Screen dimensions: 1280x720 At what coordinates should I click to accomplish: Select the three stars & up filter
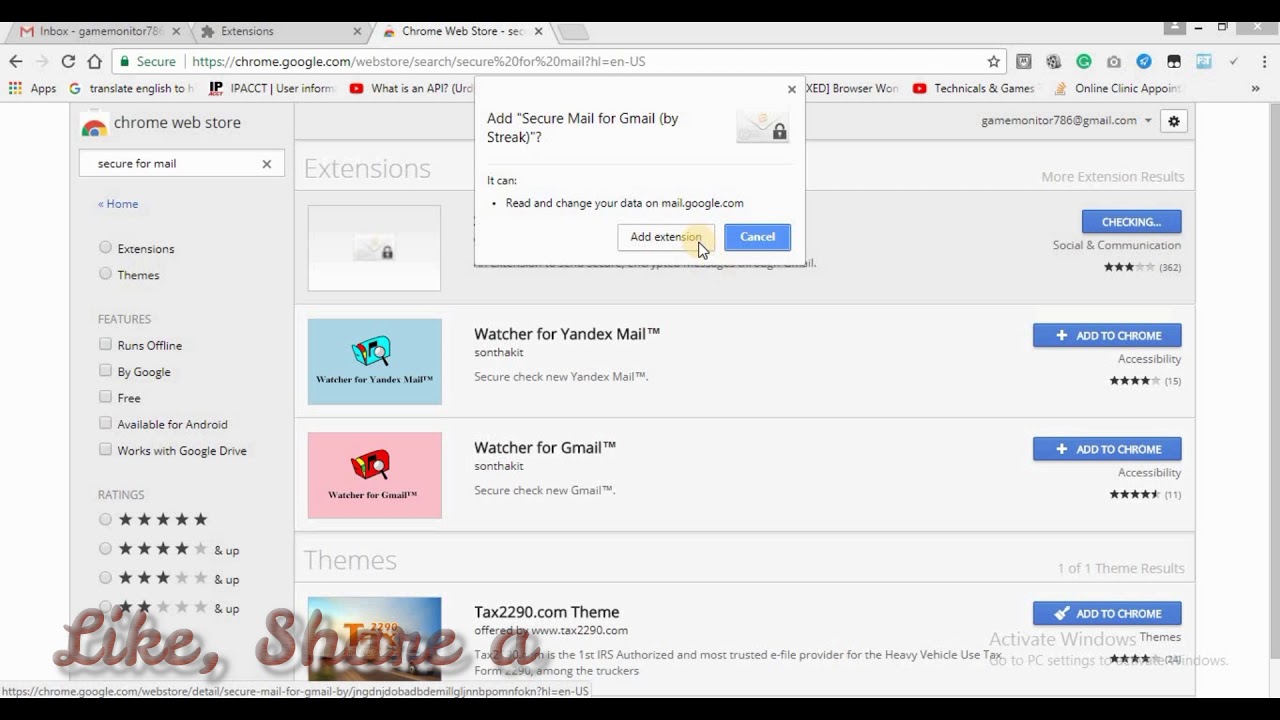tap(105, 577)
